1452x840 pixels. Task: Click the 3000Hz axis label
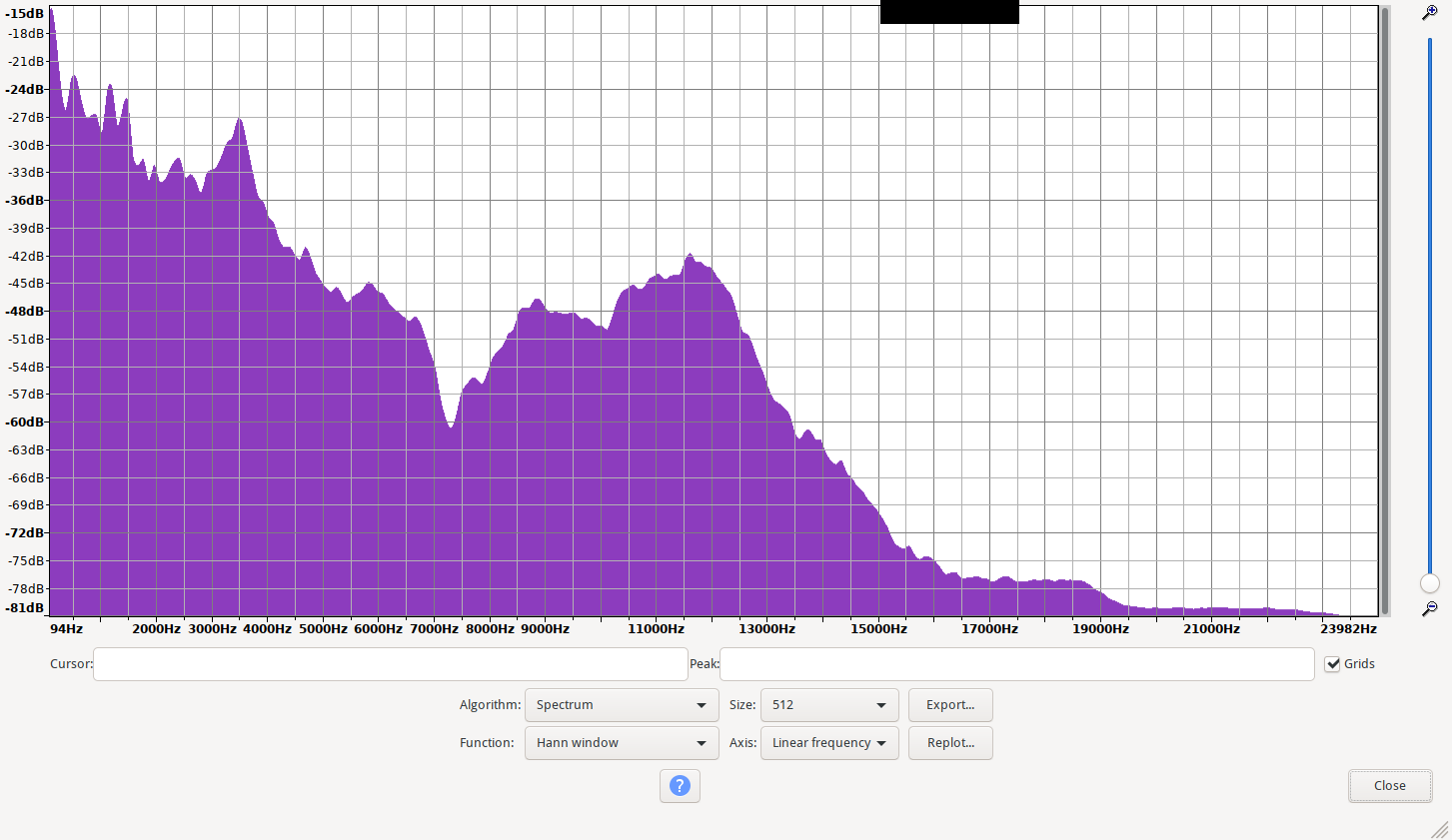click(x=212, y=629)
